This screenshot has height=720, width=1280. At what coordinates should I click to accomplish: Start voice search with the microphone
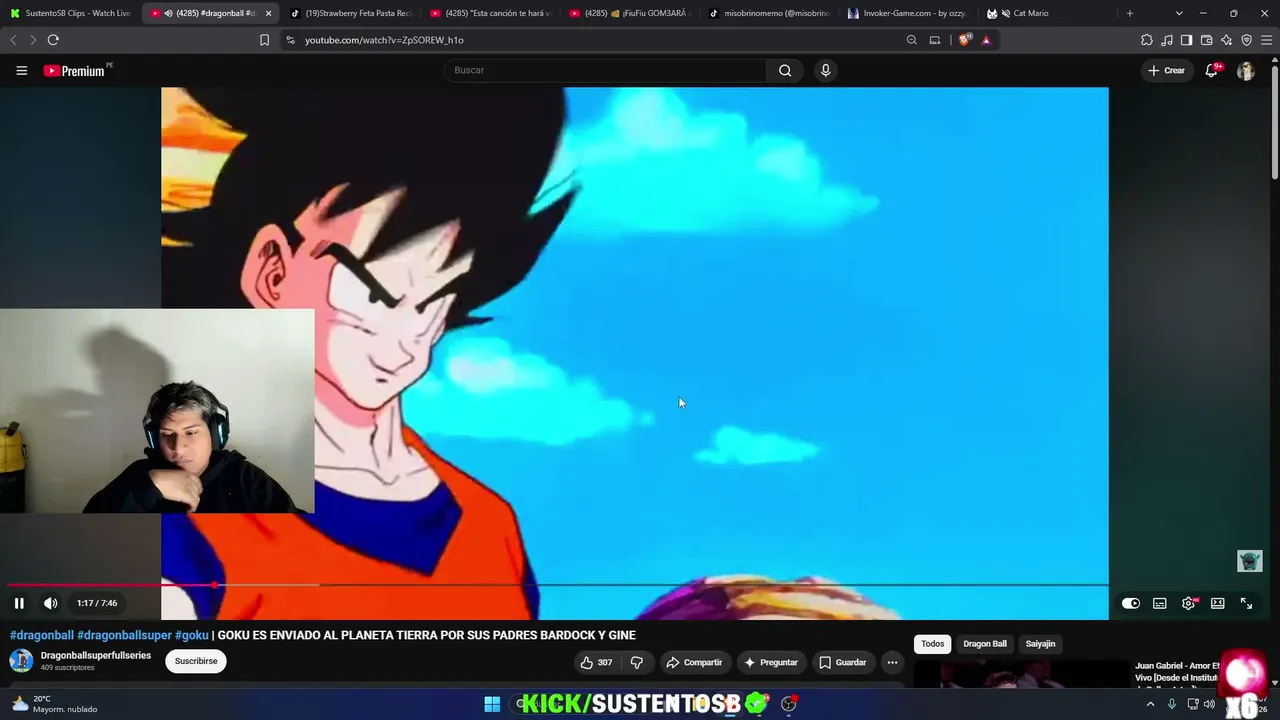pos(825,70)
